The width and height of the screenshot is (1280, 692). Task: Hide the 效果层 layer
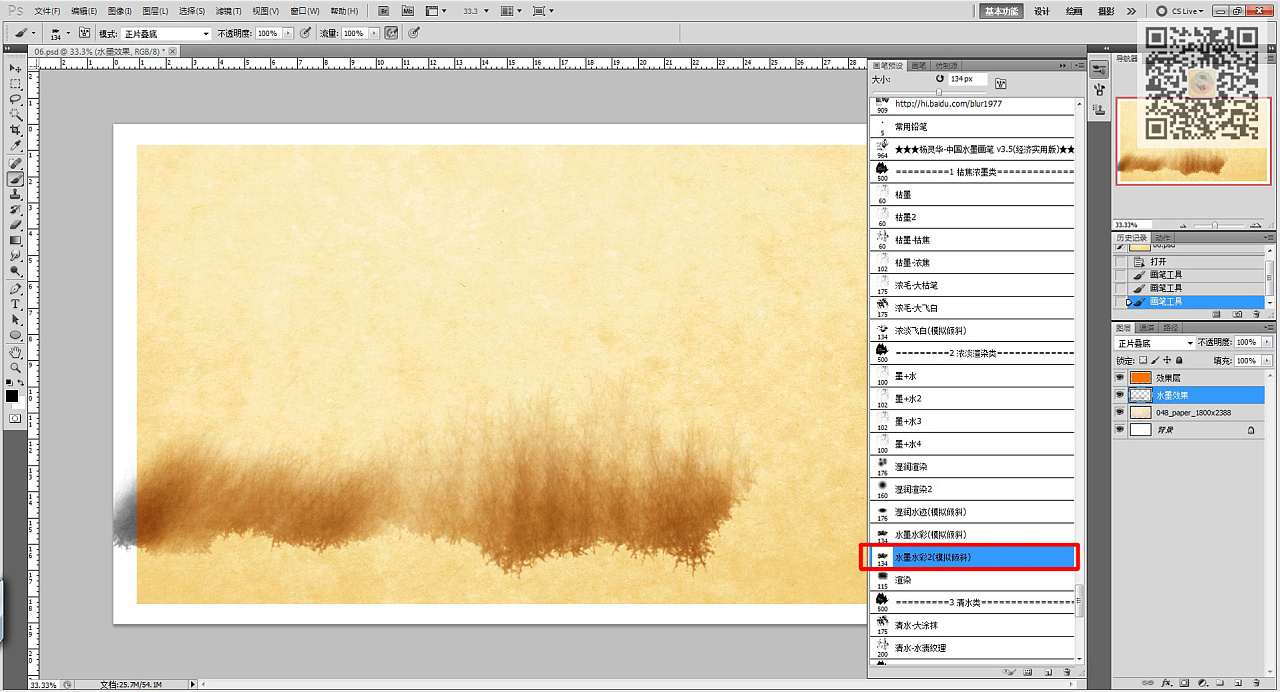point(1120,378)
